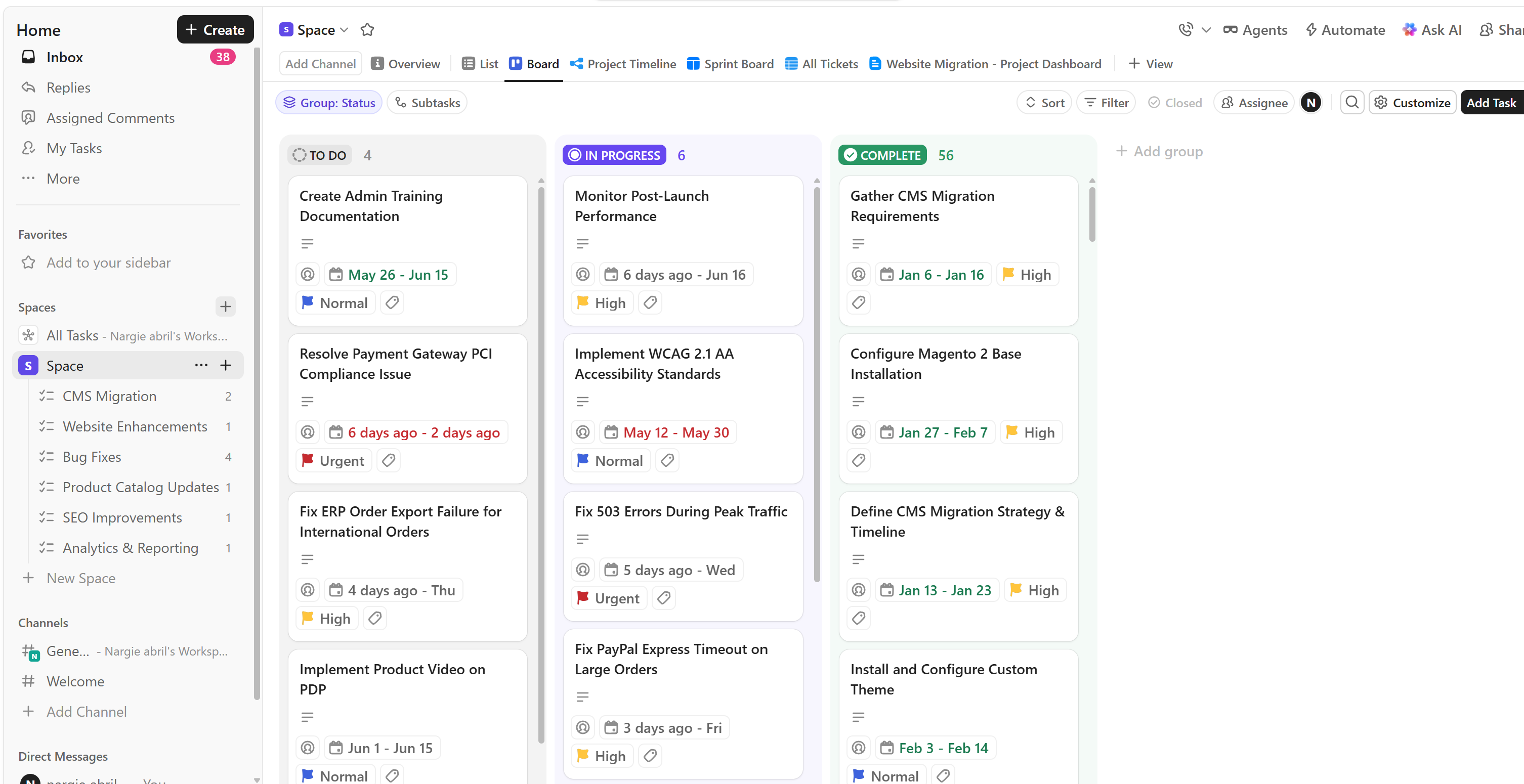Viewport: 1524px width, 784px height.
Task: Click the Create button
Action: [215, 29]
